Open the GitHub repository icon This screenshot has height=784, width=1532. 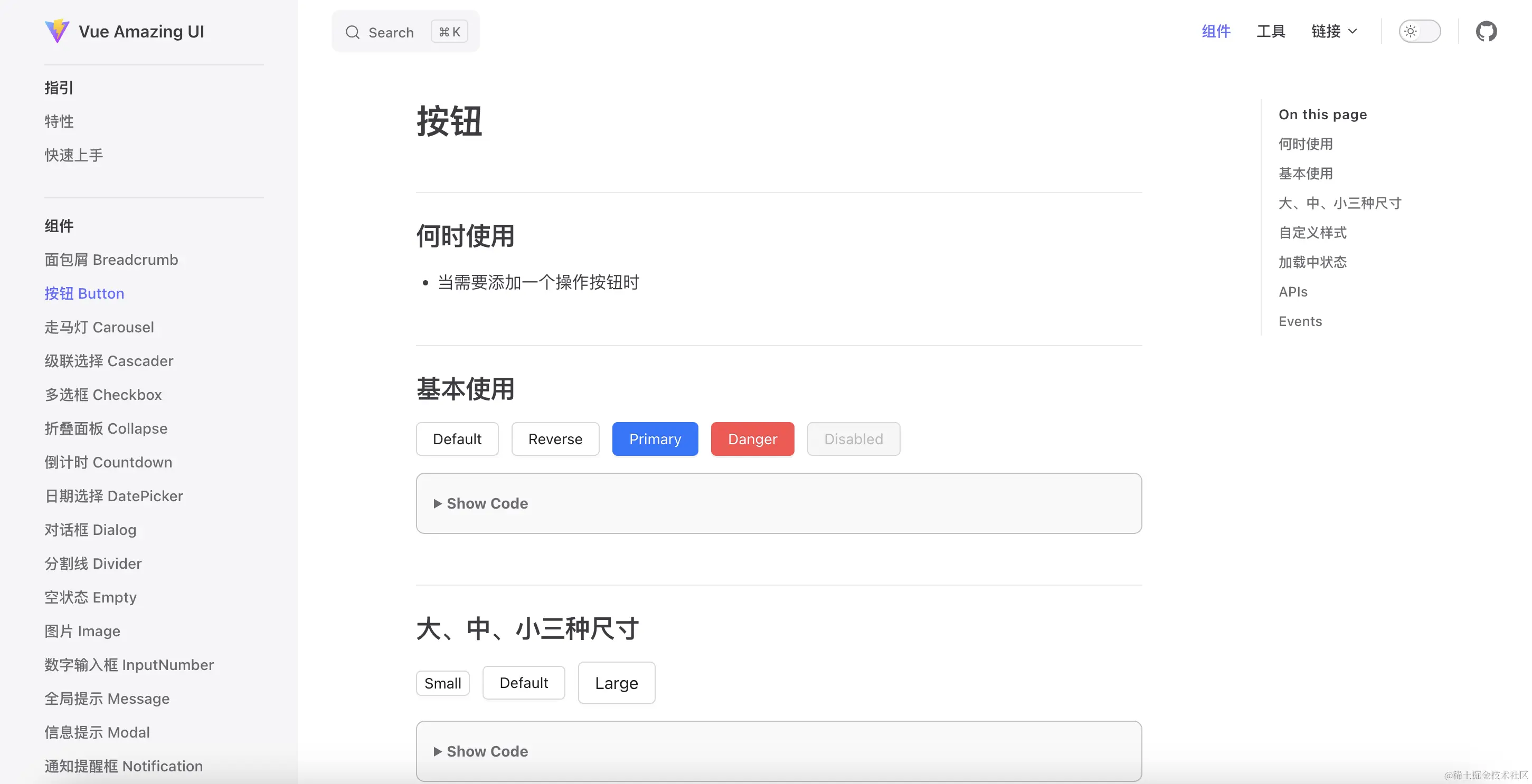pyautogui.click(x=1486, y=32)
